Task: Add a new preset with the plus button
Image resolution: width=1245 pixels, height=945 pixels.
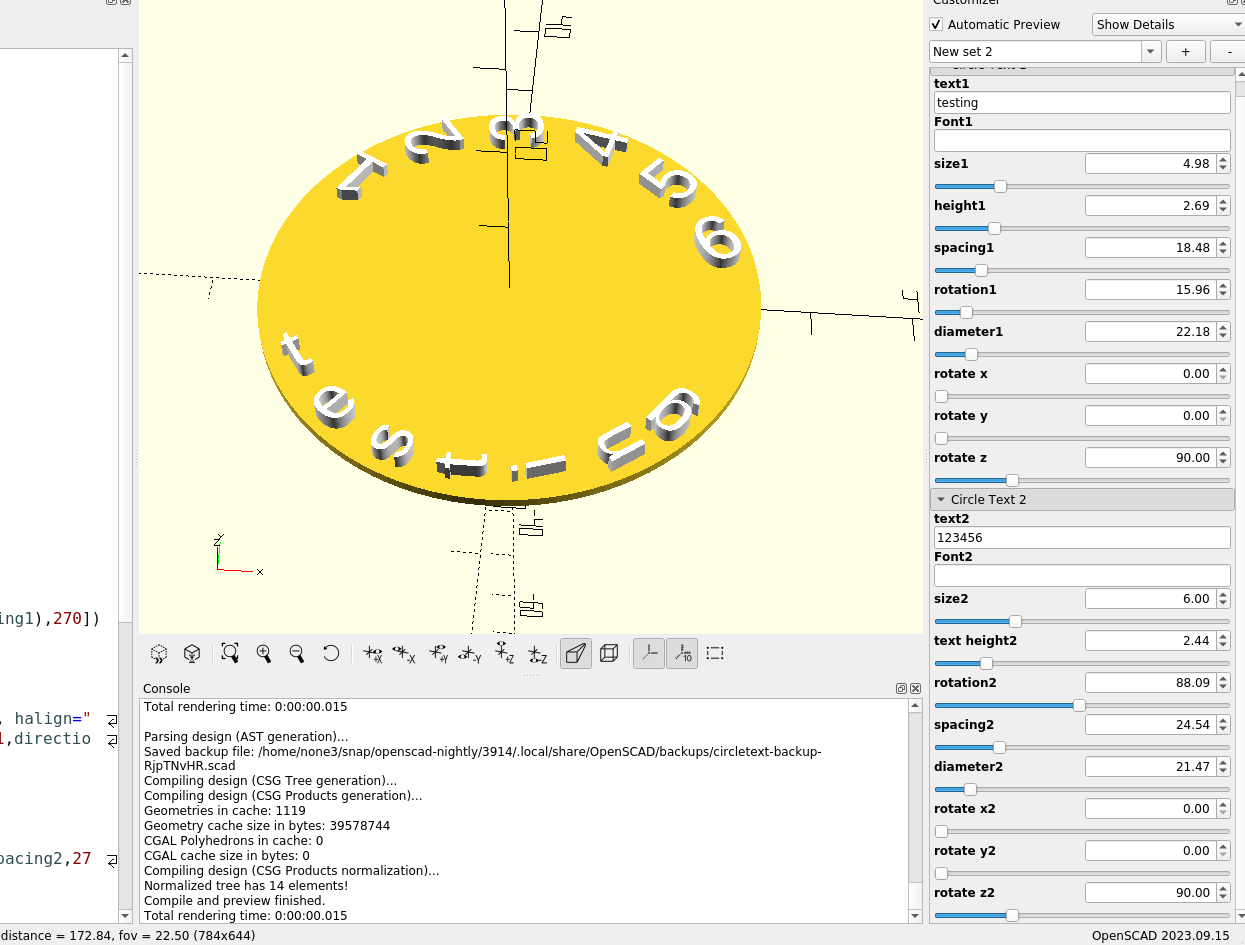Action: (1185, 51)
